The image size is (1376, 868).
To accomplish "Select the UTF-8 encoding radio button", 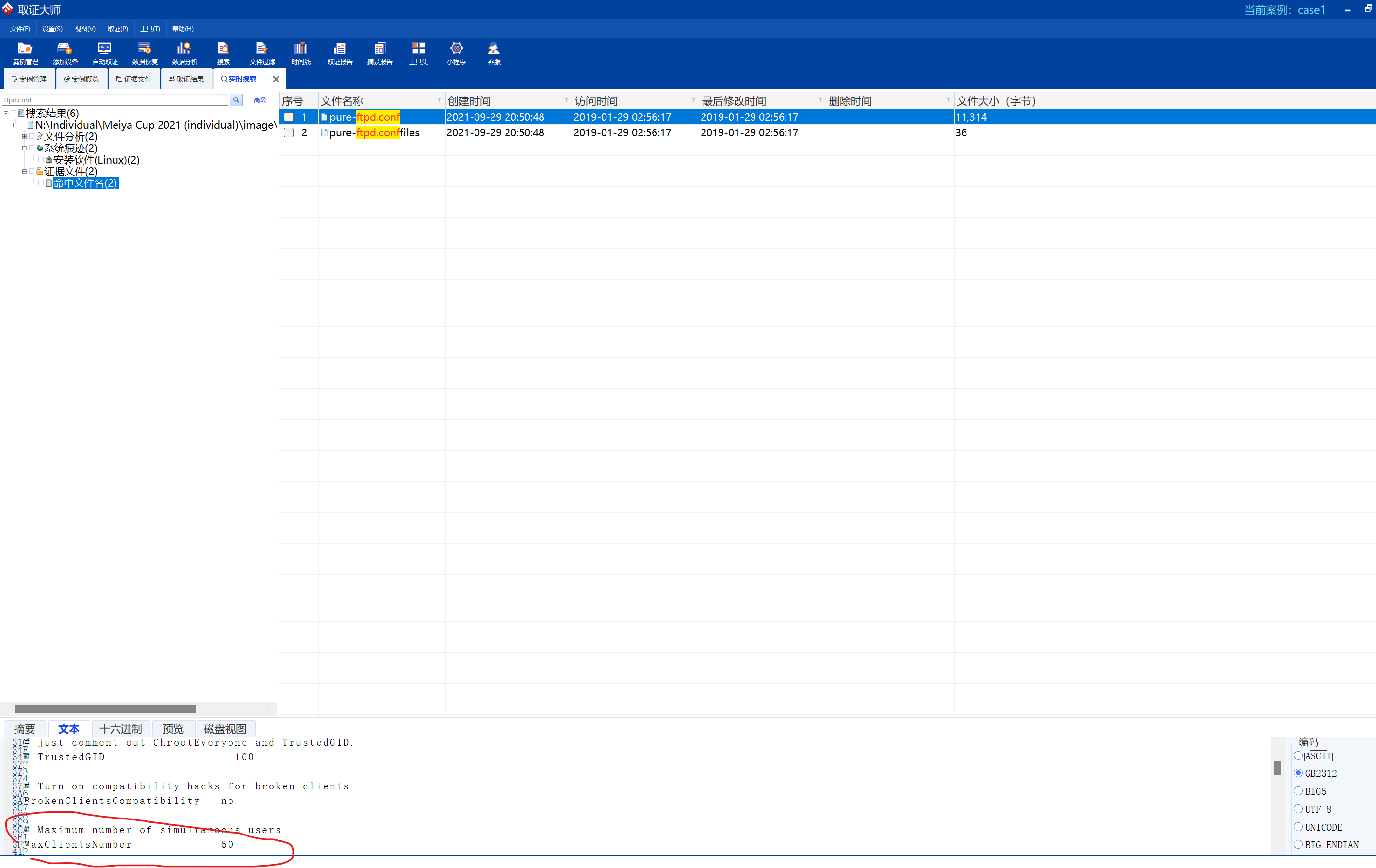I will [1298, 809].
